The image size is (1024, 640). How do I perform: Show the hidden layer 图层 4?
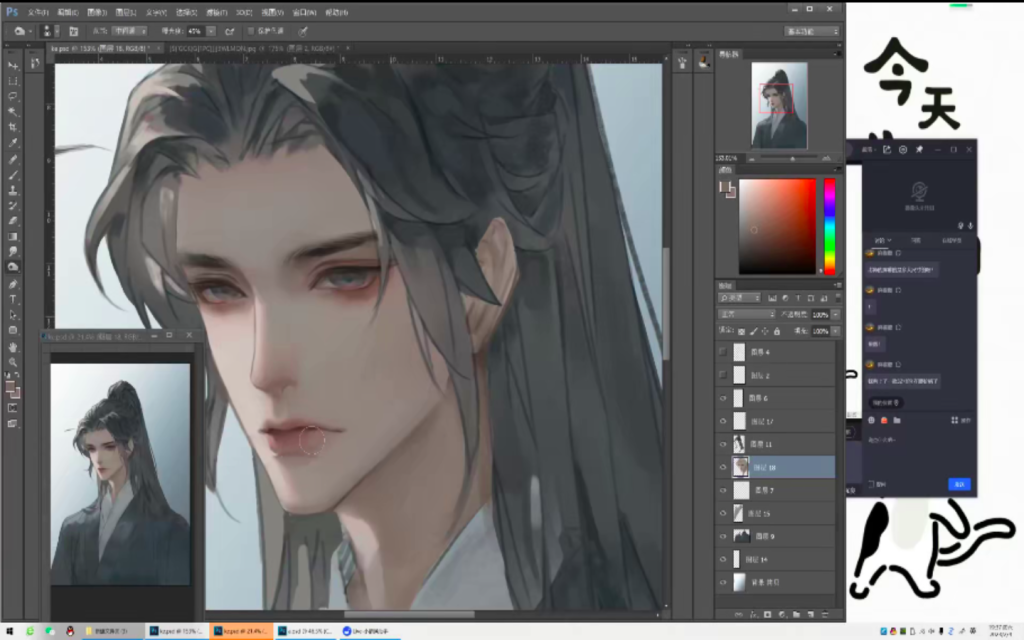click(x=722, y=352)
